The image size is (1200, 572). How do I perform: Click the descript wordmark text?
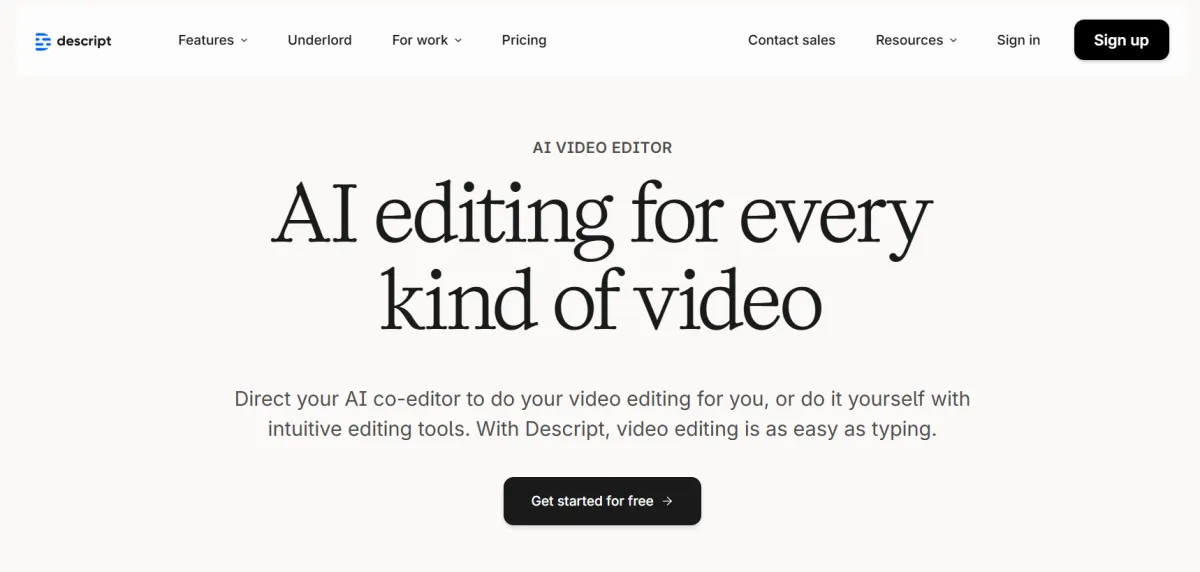point(84,41)
